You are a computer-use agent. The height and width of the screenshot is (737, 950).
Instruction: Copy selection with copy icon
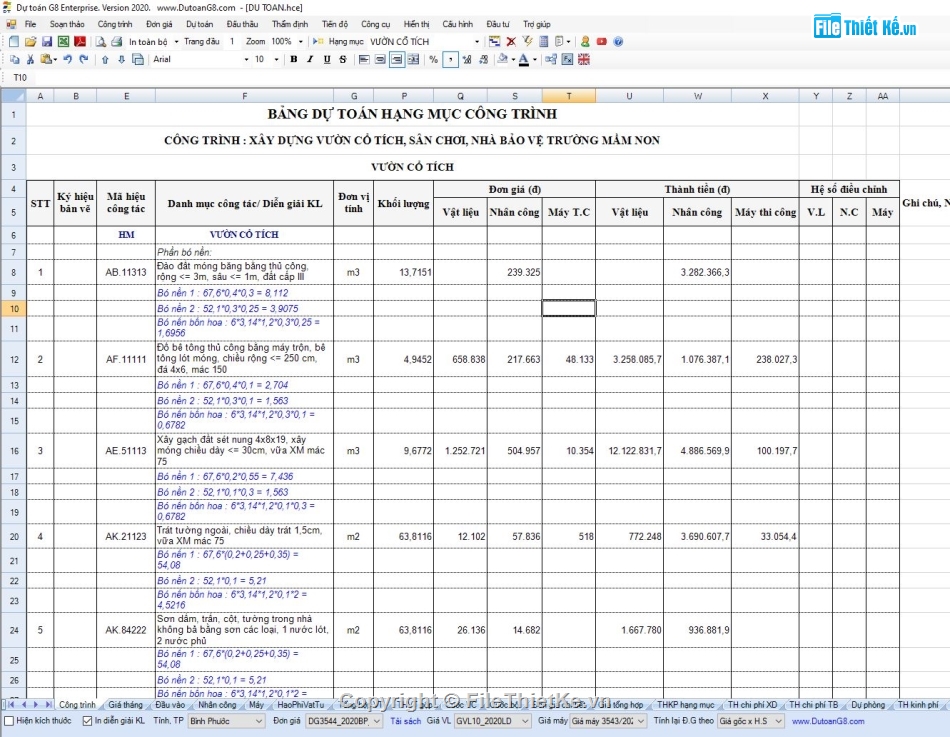pyautogui.click(x=15, y=59)
